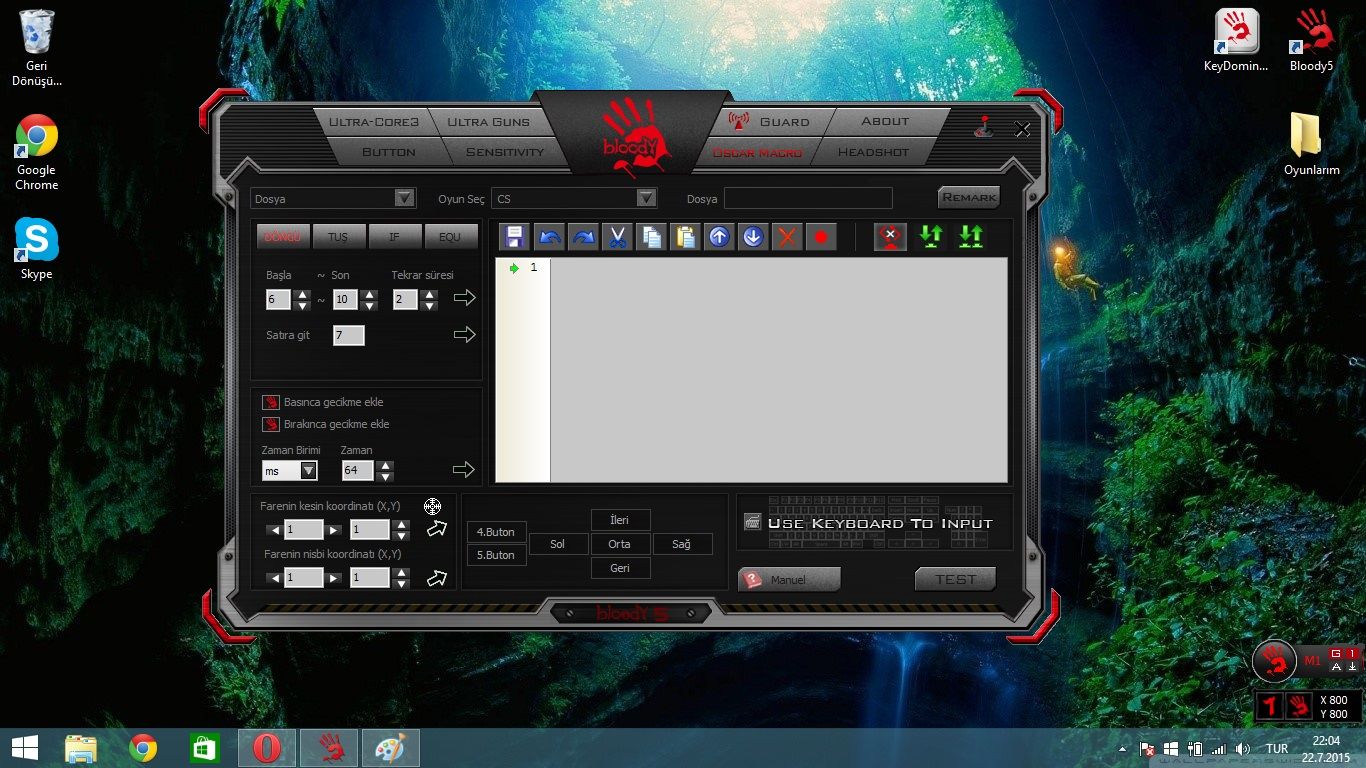Increase the Tekrar süresi value
The image size is (1366, 768).
pos(429,294)
